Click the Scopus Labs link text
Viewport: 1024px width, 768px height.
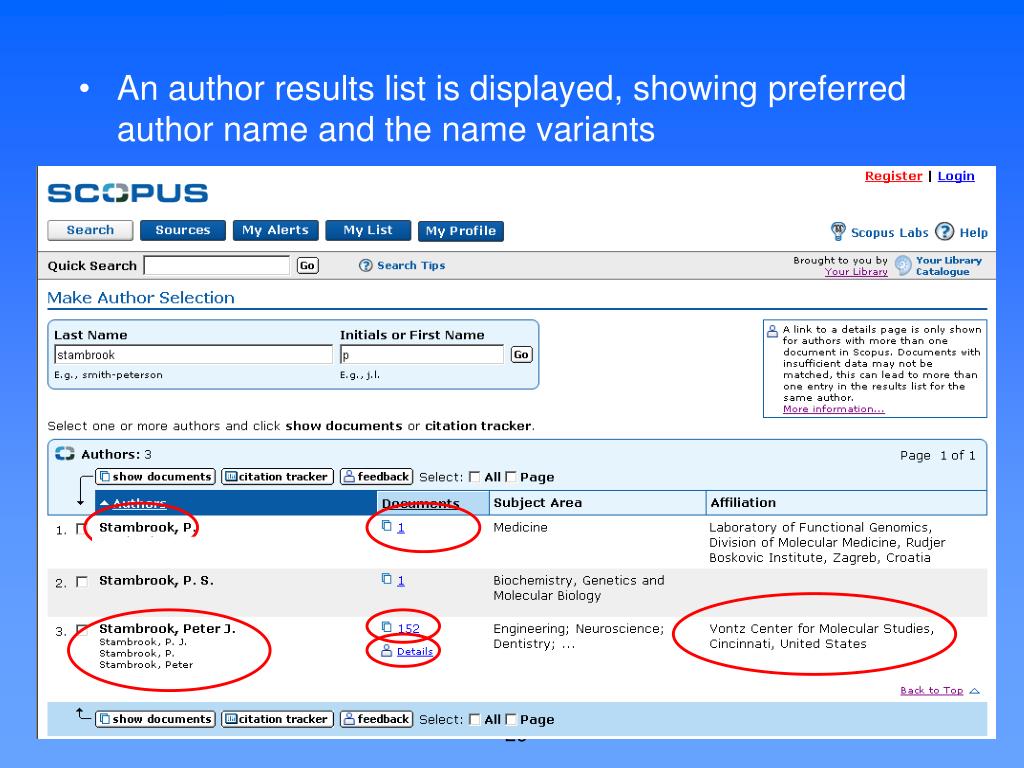click(889, 232)
